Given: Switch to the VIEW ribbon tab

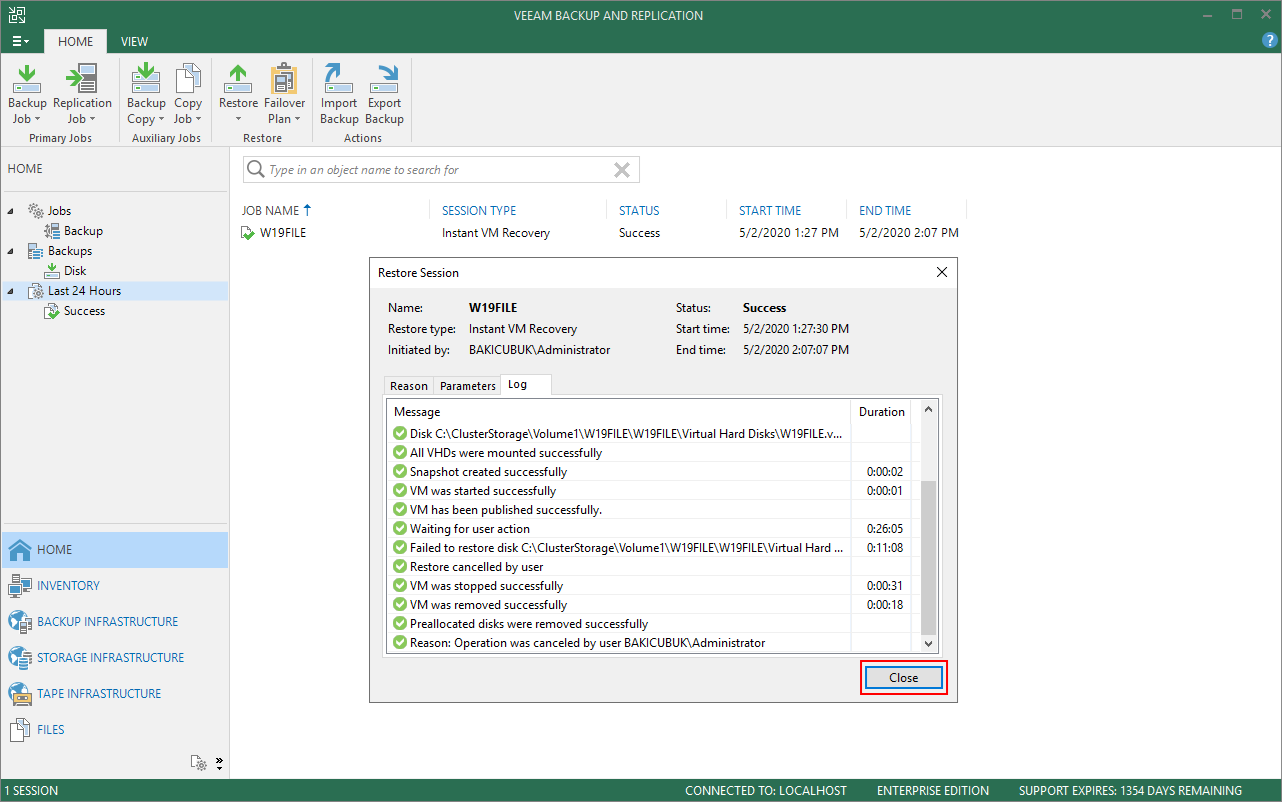Looking at the screenshot, I should 134,41.
